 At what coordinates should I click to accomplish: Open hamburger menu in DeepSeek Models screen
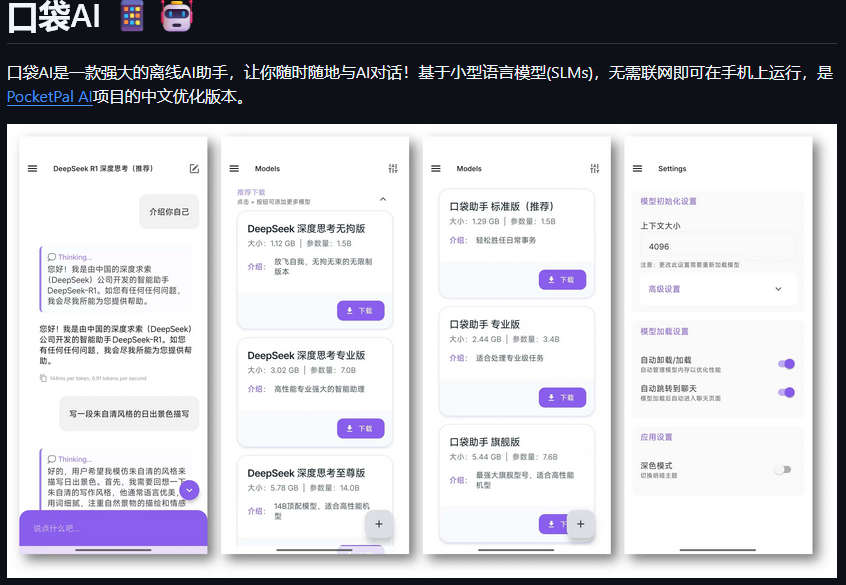coord(234,168)
